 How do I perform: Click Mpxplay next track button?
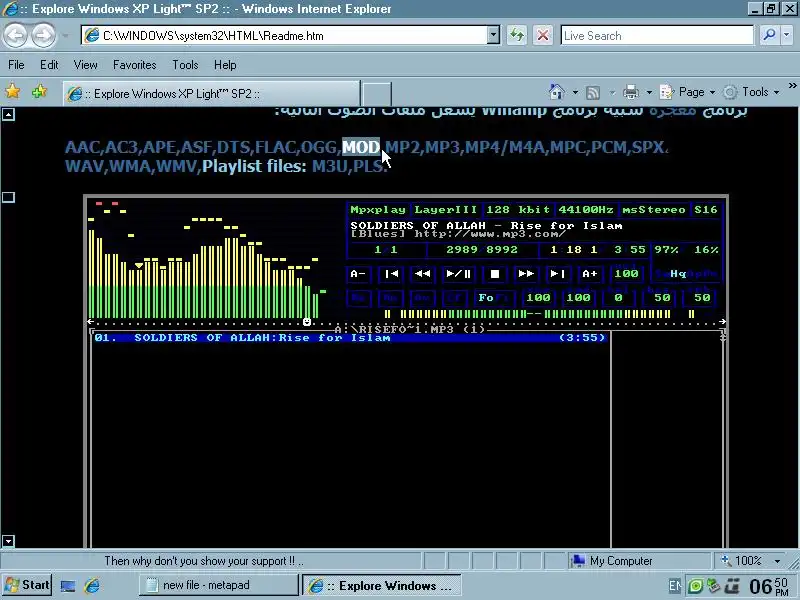(x=558, y=274)
